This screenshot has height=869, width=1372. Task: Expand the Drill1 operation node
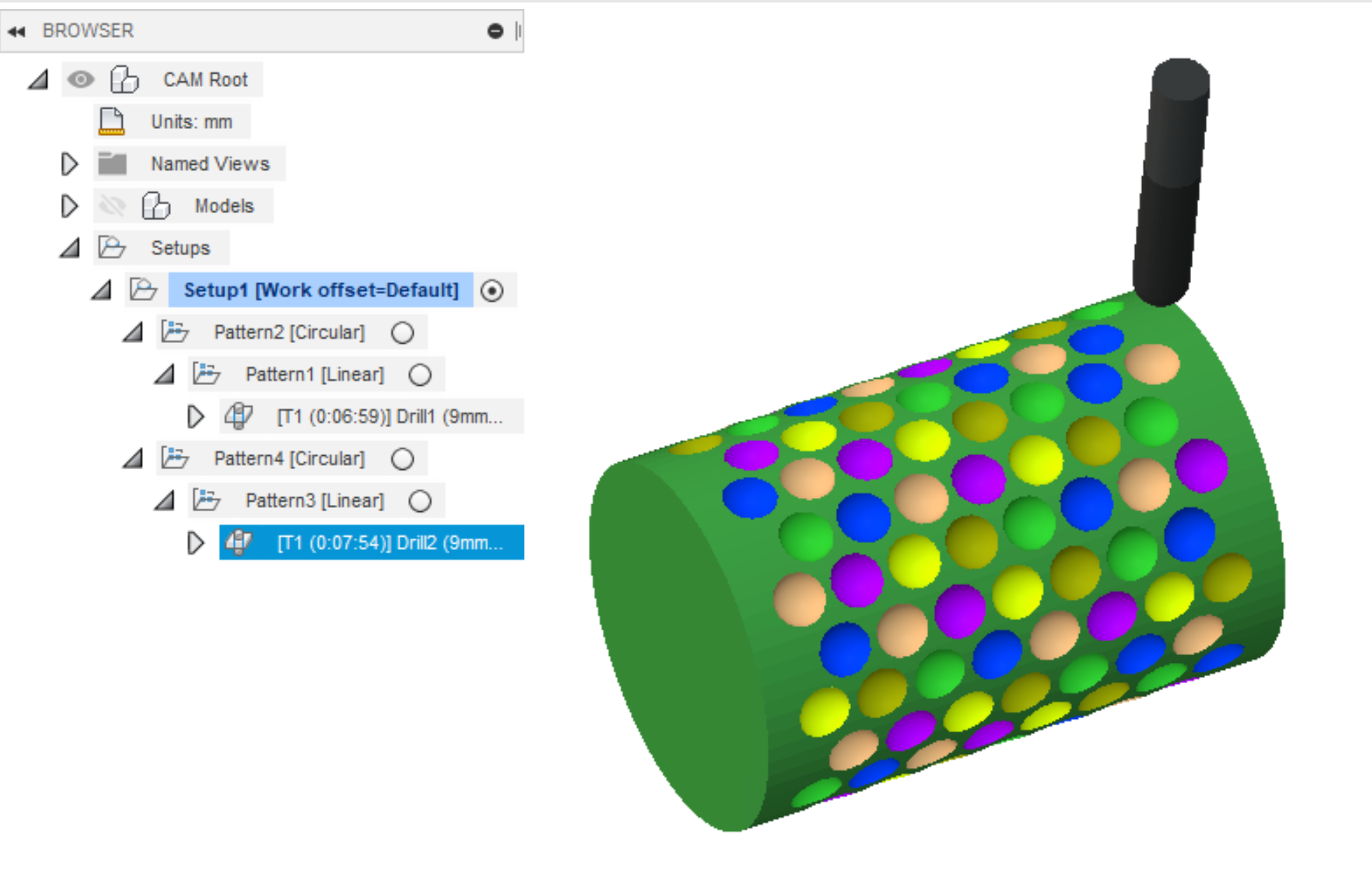point(197,416)
